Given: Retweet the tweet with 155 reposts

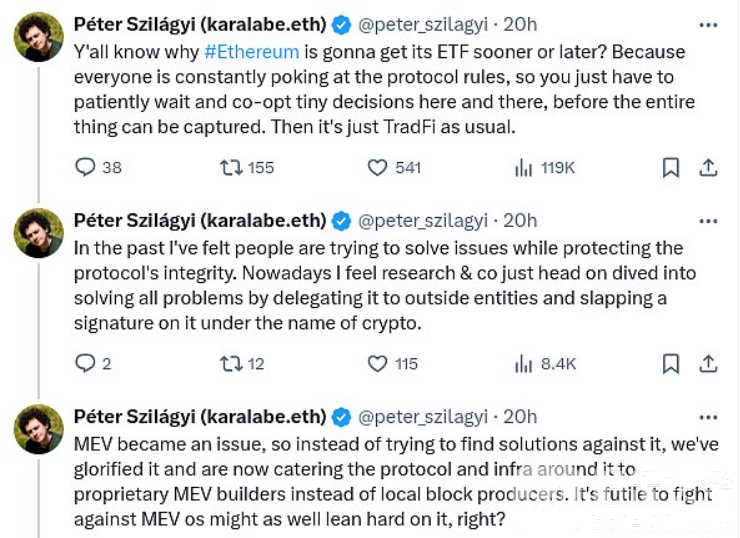Looking at the screenshot, I should 231,168.
